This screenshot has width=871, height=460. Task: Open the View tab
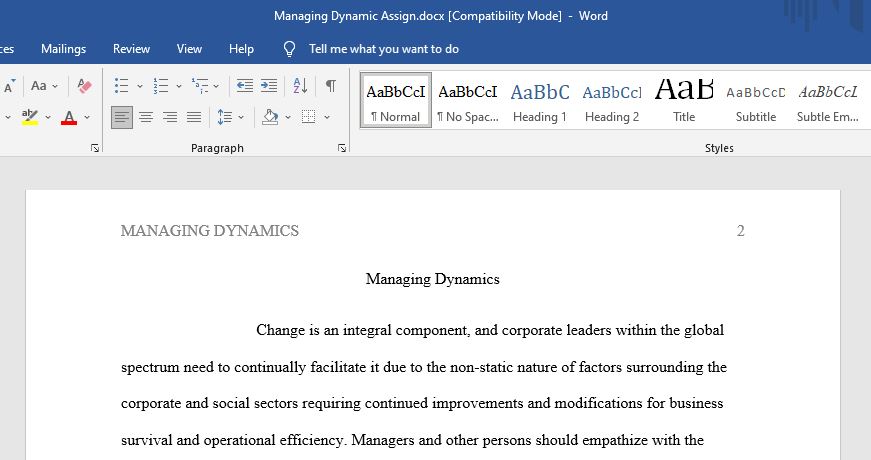(x=189, y=49)
